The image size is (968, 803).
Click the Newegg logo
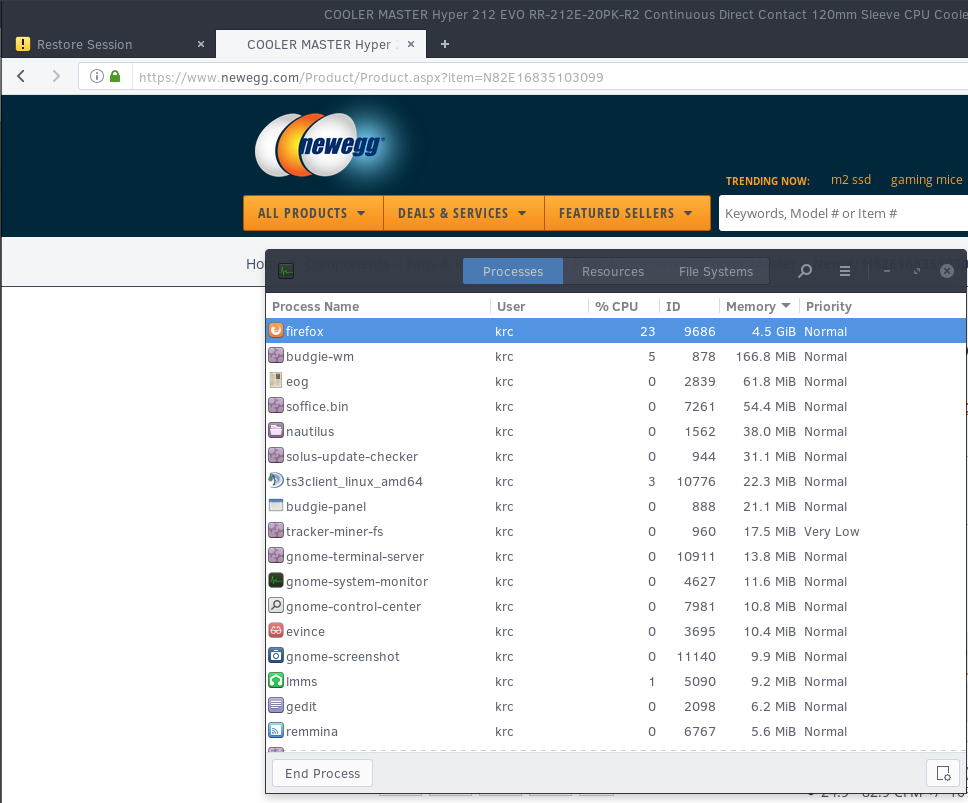tap(320, 146)
